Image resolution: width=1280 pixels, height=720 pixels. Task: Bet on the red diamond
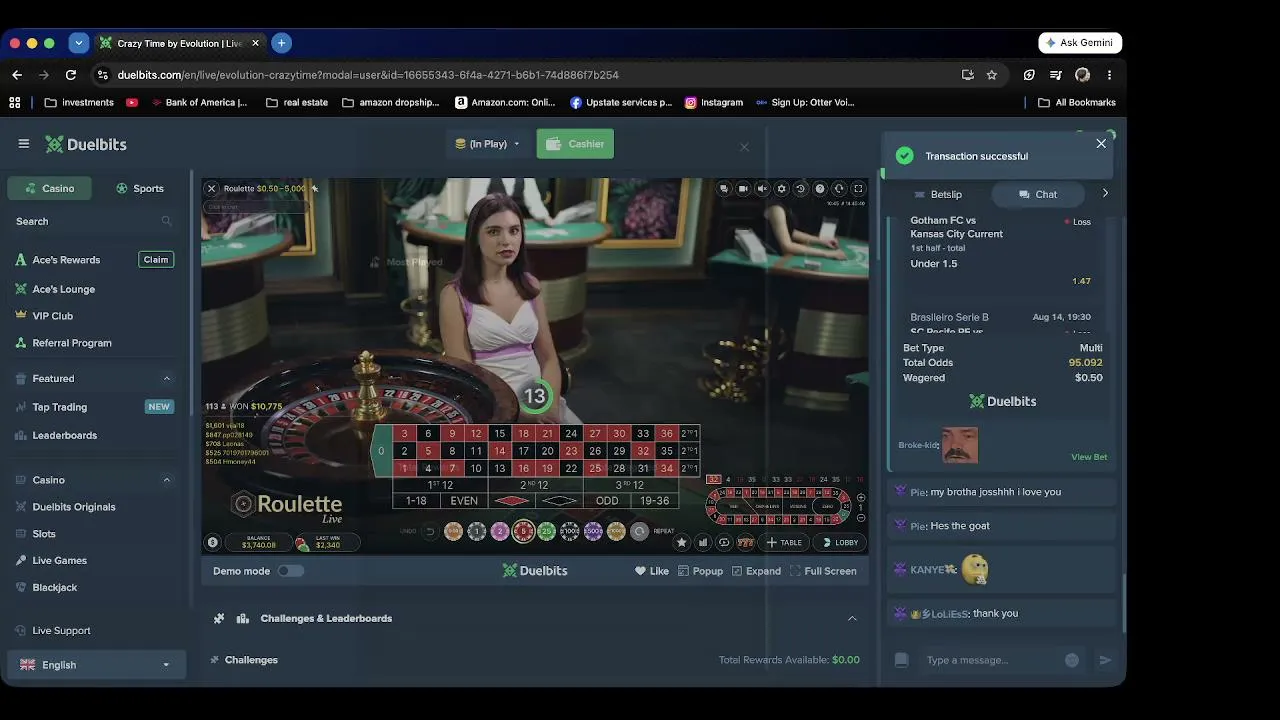tap(512, 501)
